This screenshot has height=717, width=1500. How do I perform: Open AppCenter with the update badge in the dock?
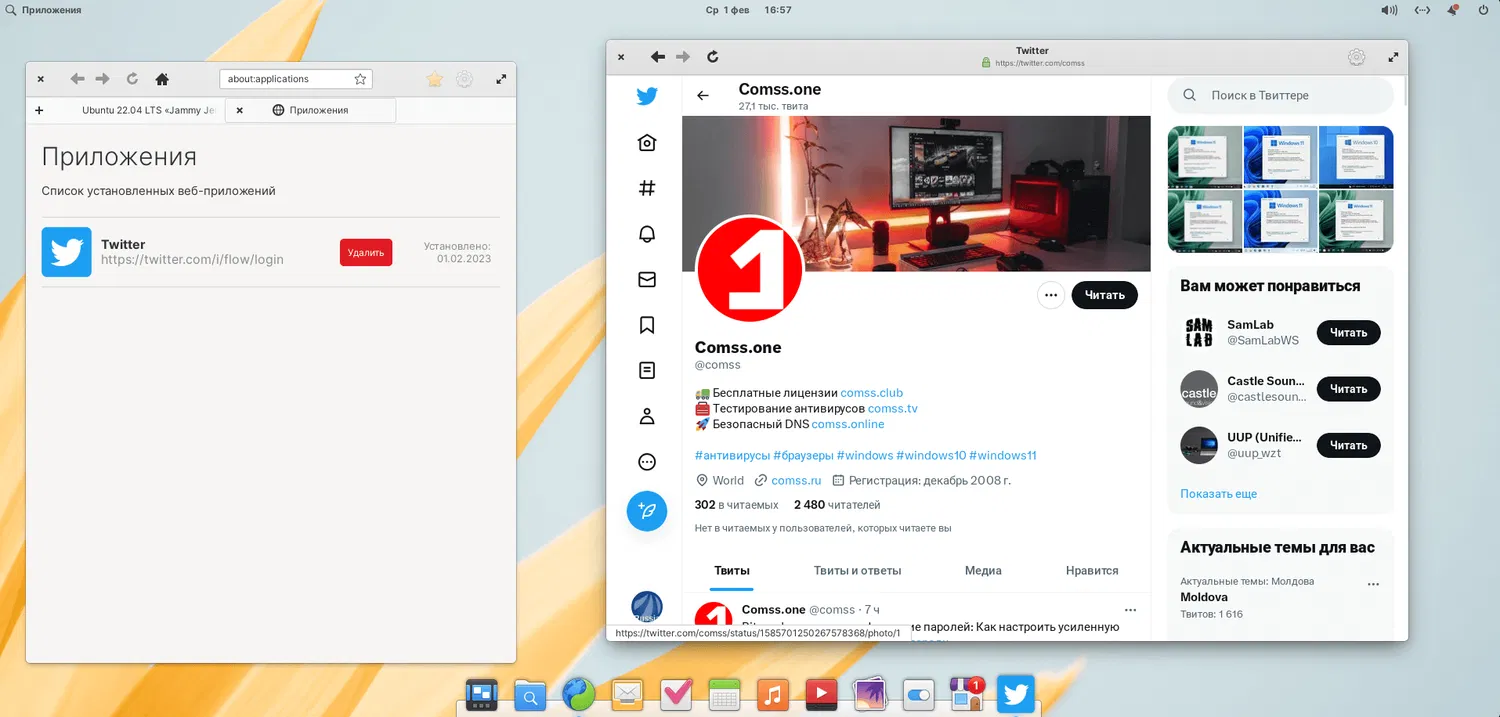point(967,693)
